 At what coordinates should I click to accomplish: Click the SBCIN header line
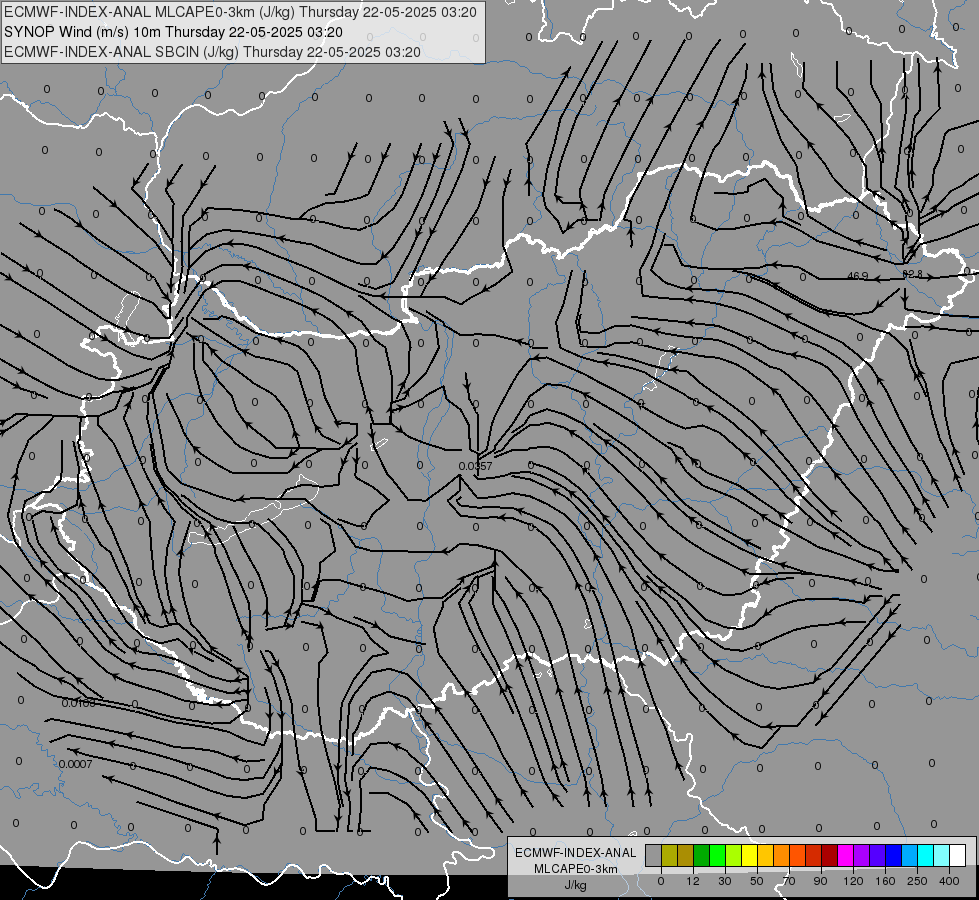[212, 52]
